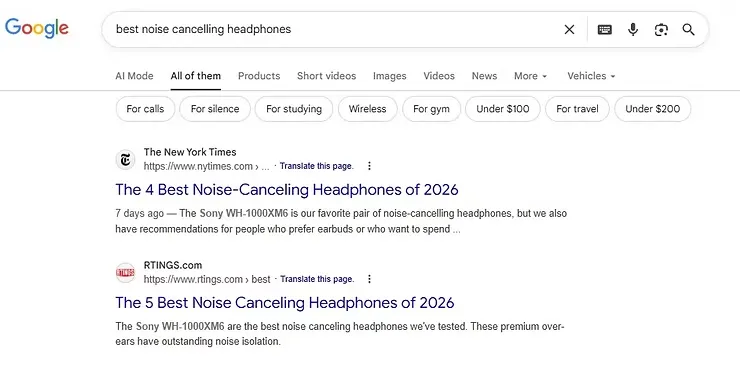Screen dimensions: 740x366
Task: Open three-dot menu for RTINGS result
Action: [370, 279]
